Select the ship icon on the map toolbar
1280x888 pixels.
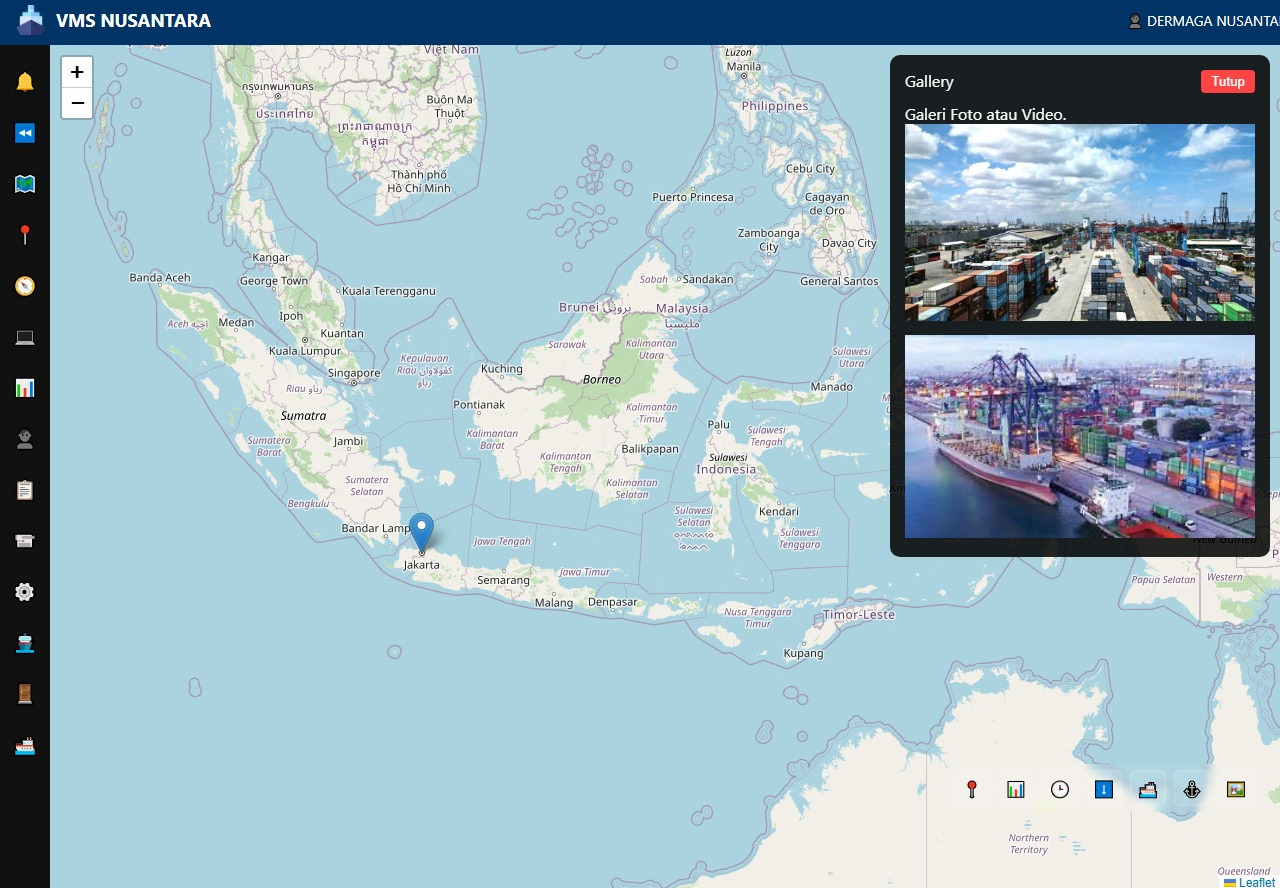click(1147, 789)
